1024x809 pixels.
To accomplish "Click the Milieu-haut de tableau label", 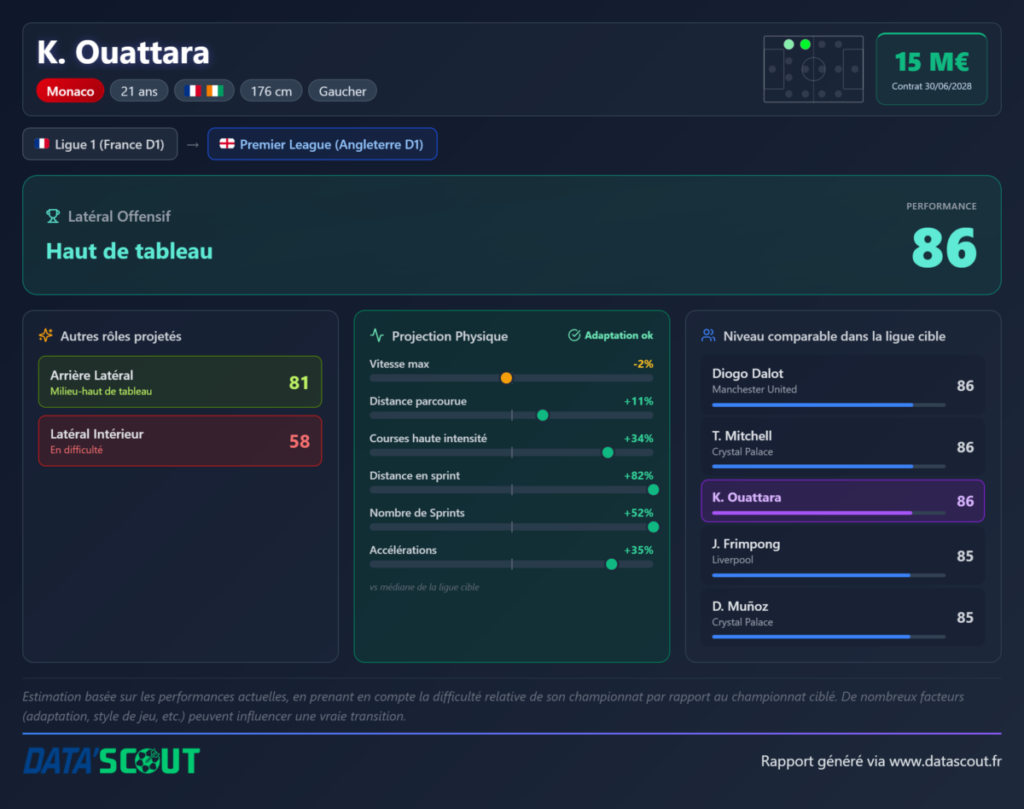I will 101,391.
